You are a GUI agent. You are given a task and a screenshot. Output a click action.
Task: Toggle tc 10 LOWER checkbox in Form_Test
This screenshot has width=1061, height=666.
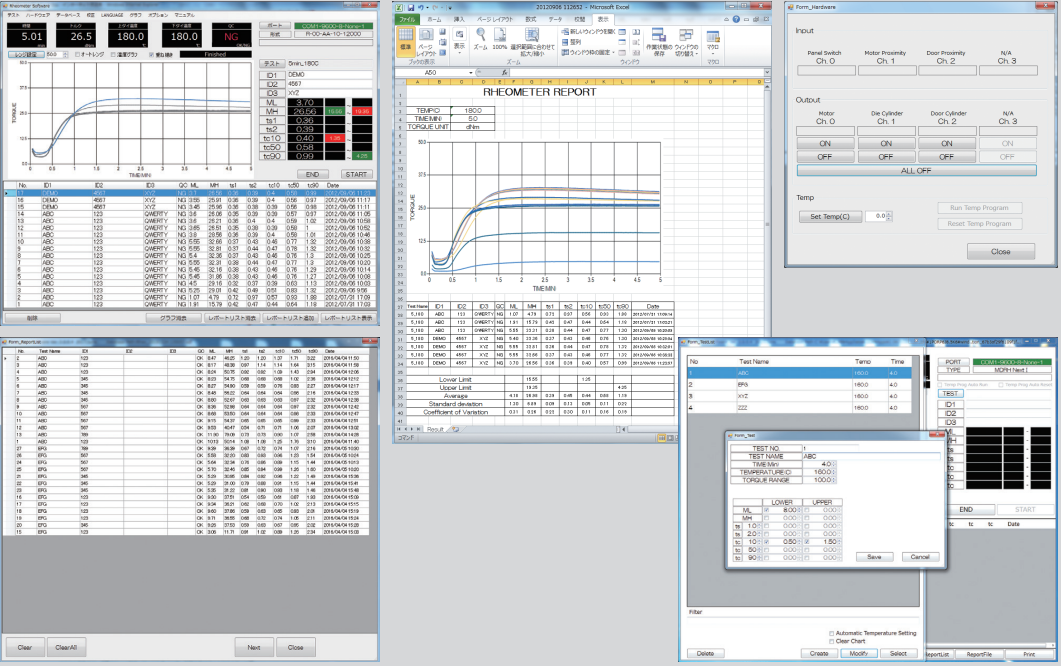pos(767,541)
